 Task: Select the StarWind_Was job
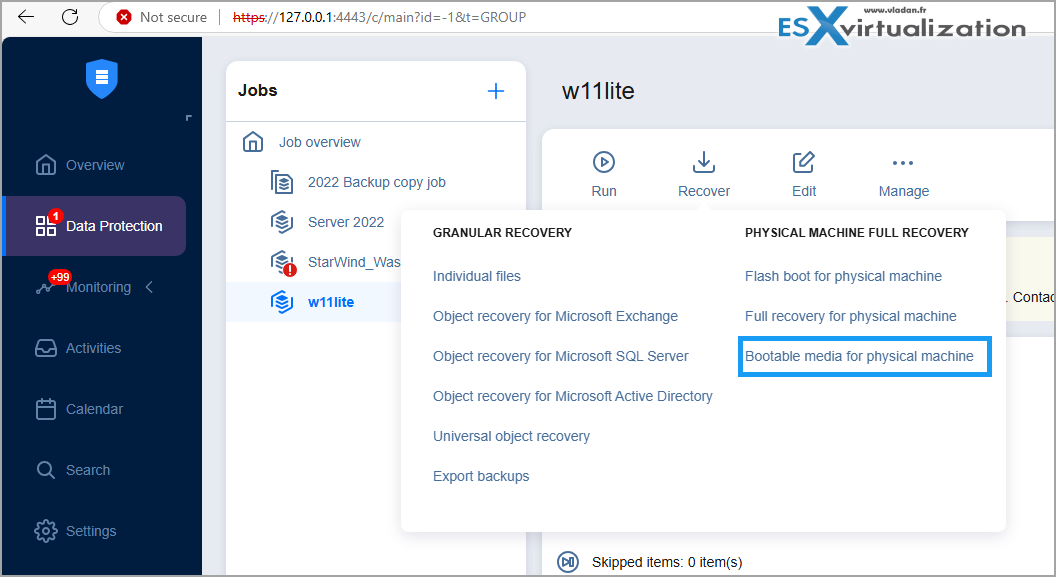coord(354,262)
